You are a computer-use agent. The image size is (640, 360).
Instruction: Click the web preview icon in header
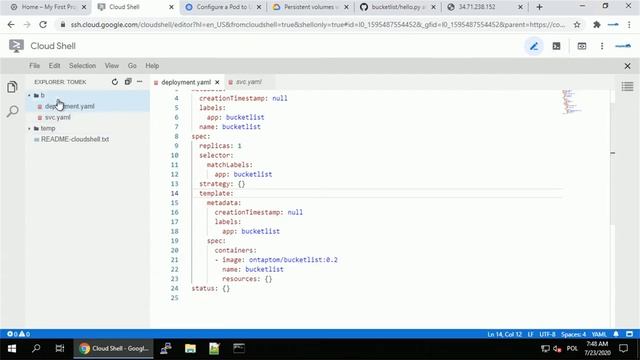click(582, 46)
